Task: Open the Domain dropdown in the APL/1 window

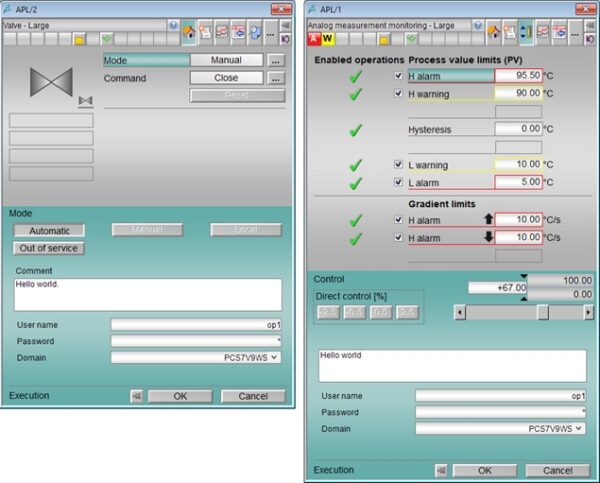Action: 579,429
